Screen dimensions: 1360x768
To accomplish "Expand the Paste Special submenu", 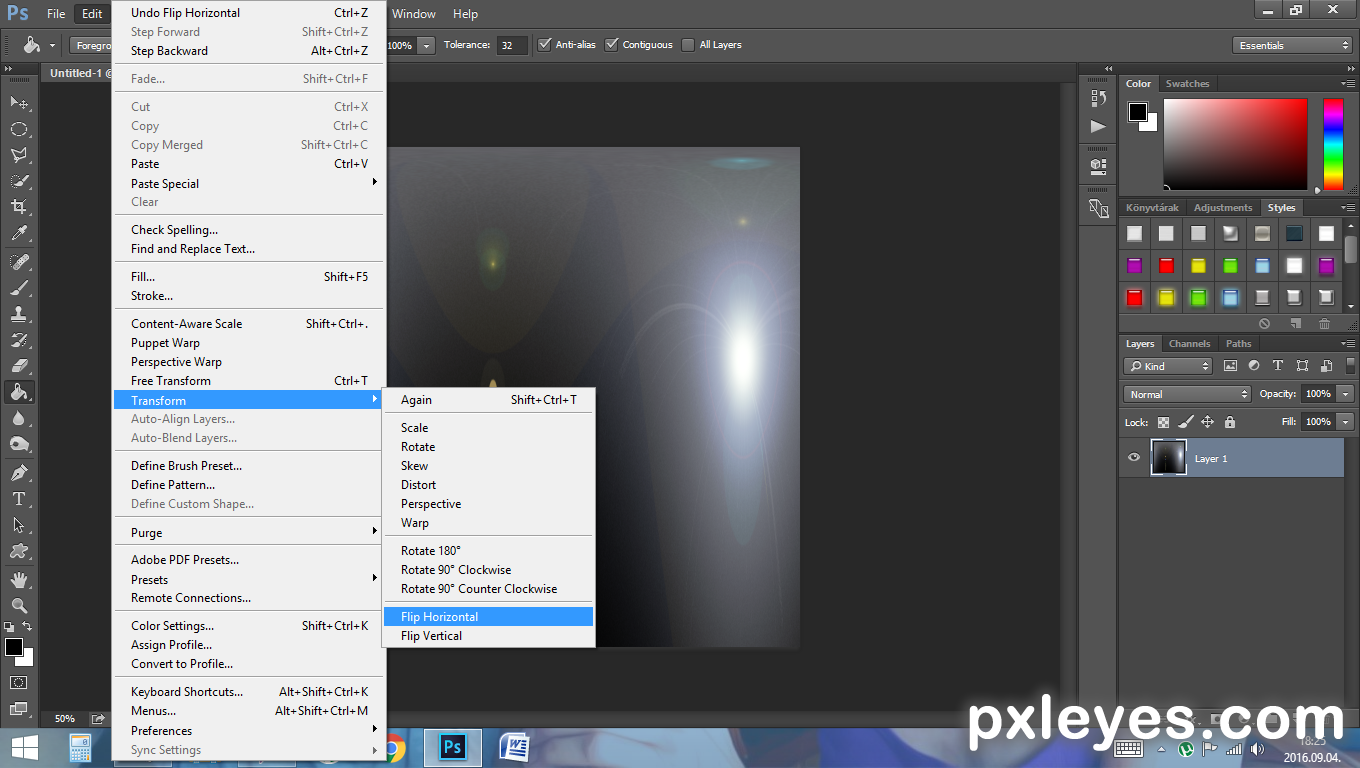I will coord(249,183).
